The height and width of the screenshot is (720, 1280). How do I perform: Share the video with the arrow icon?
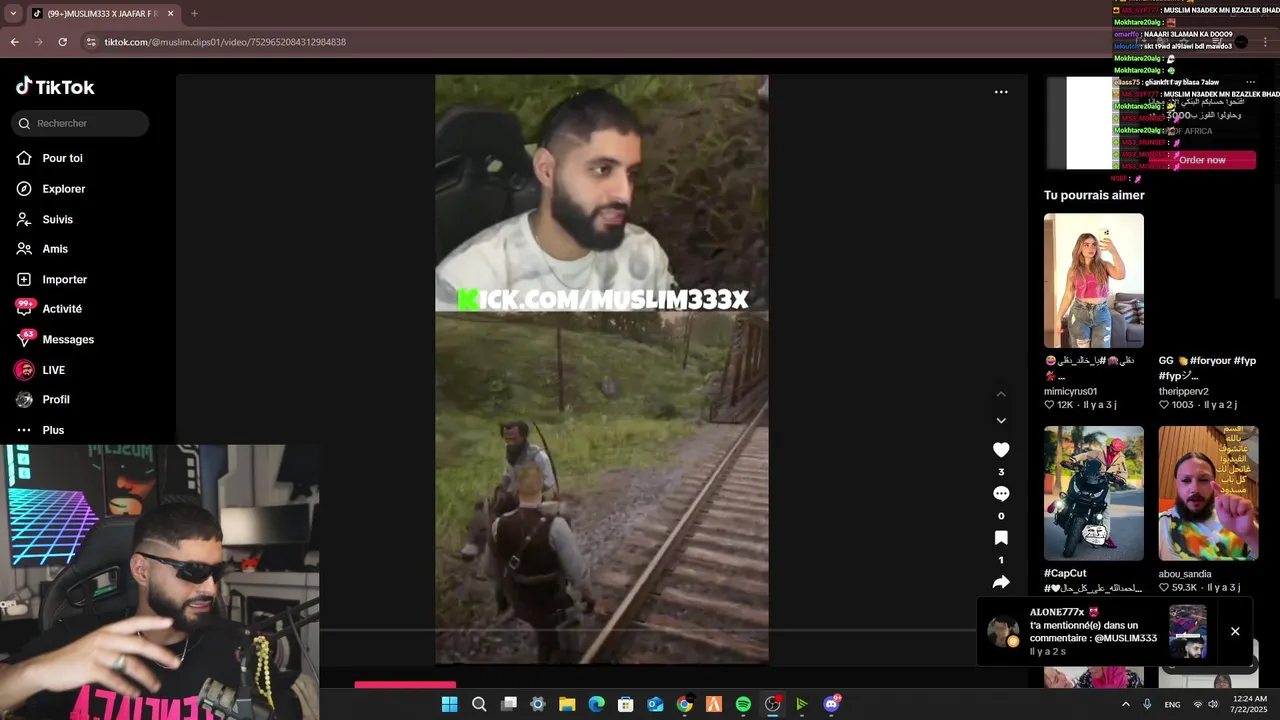click(x=1001, y=582)
